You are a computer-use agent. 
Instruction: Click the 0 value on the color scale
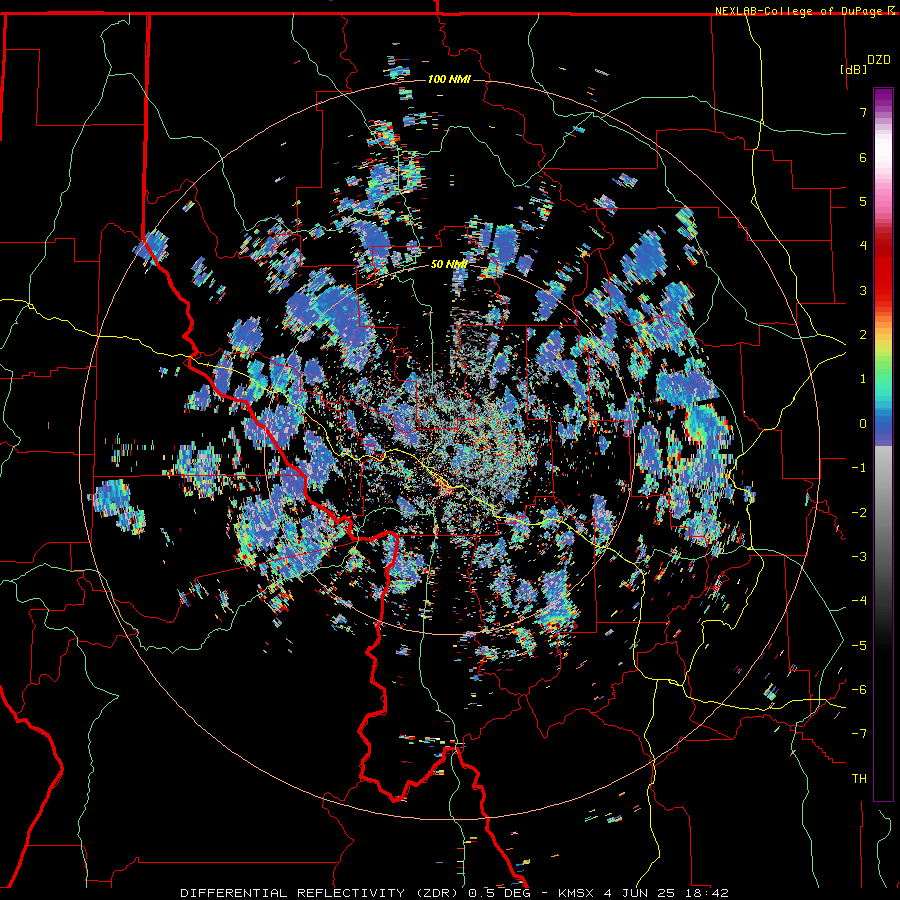coord(863,424)
